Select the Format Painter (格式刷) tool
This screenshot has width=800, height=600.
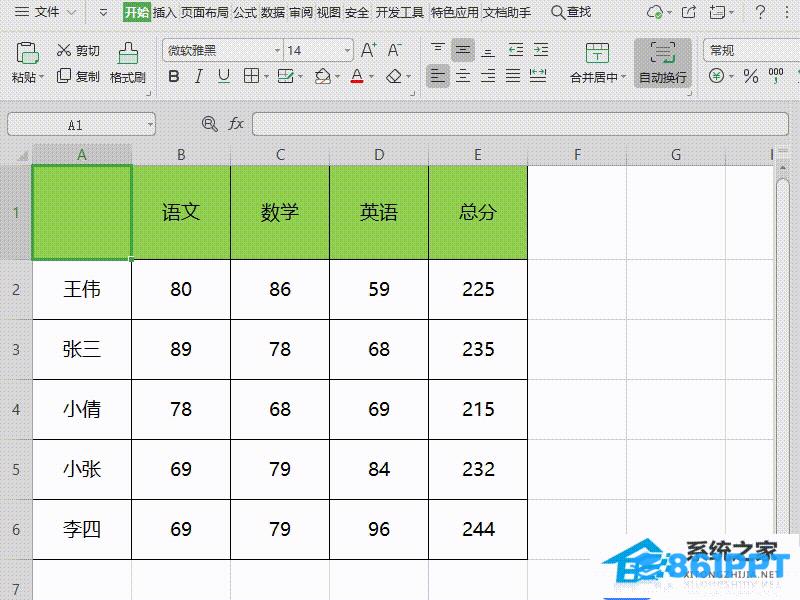coord(128,63)
